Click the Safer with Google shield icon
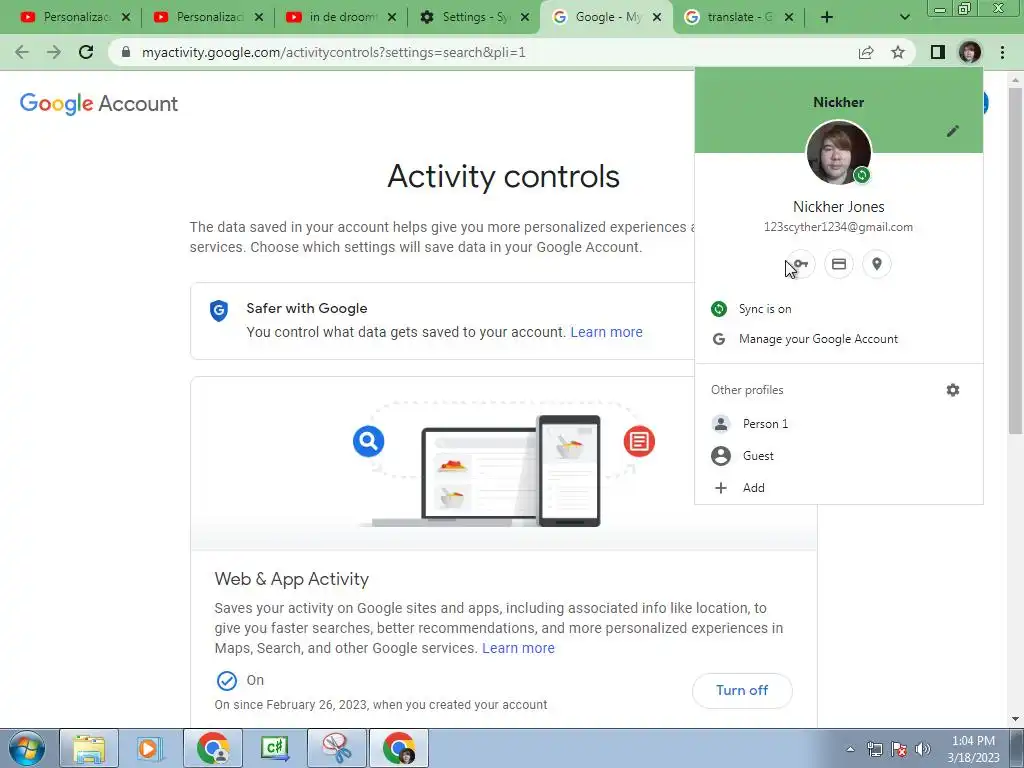Viewport: 1024px width, 768px height. click(219, 310)
